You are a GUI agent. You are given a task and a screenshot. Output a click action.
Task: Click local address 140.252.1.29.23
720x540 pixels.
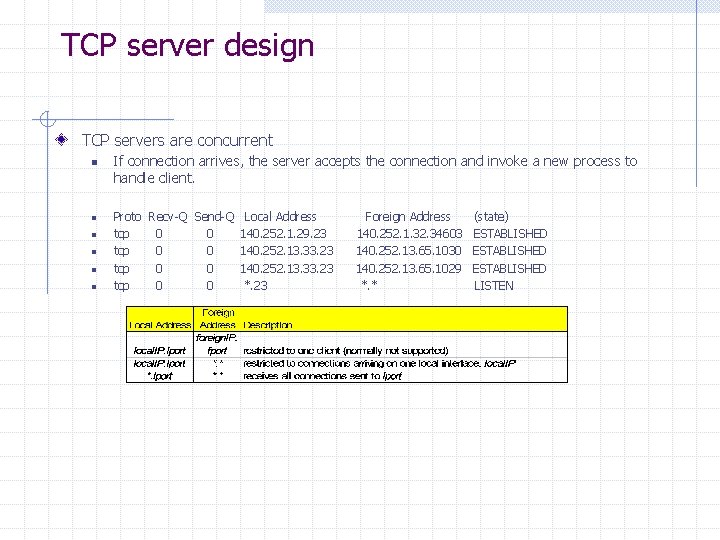click(x=283, y=234)
